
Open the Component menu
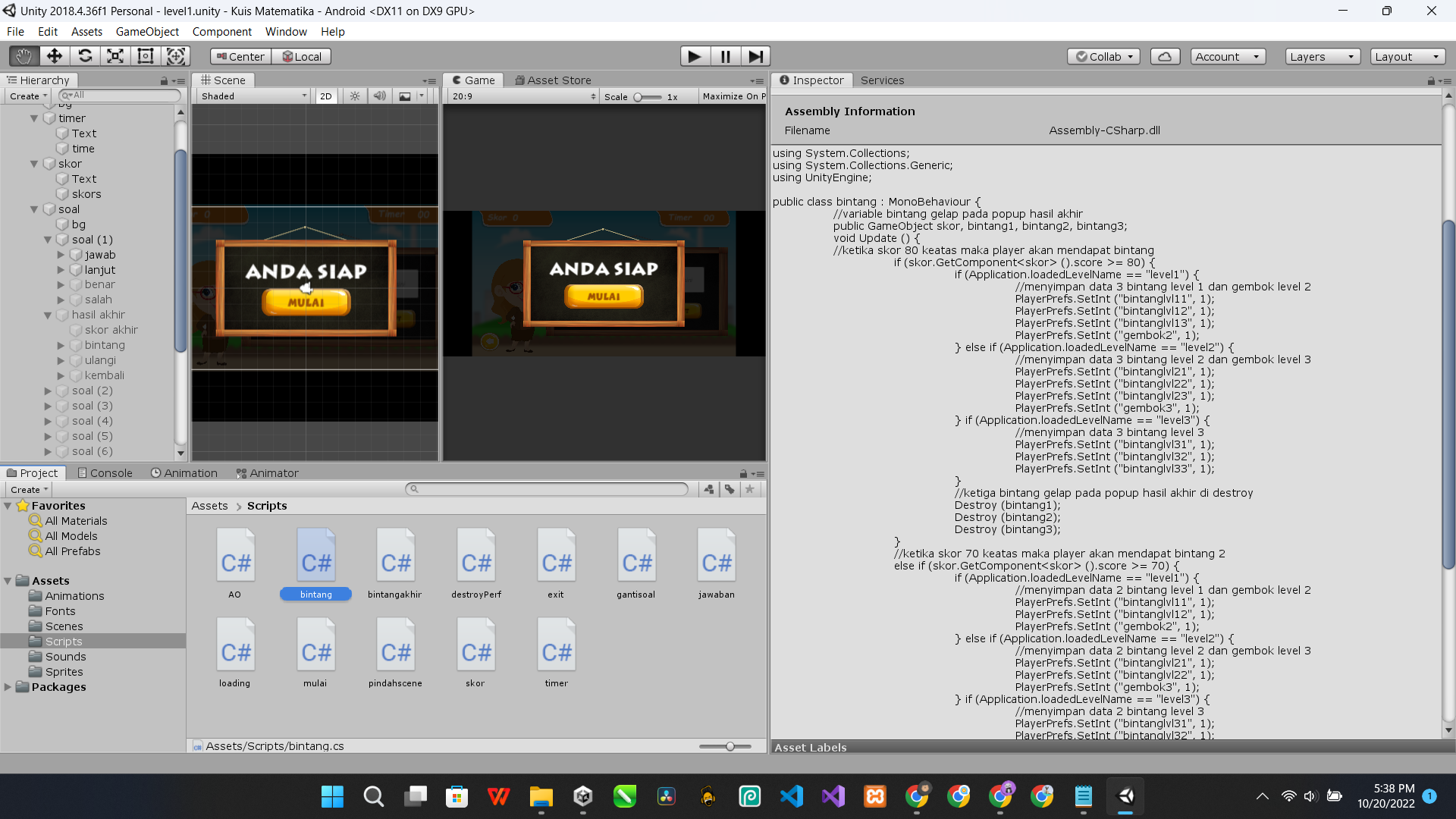(x=221, y=31)
